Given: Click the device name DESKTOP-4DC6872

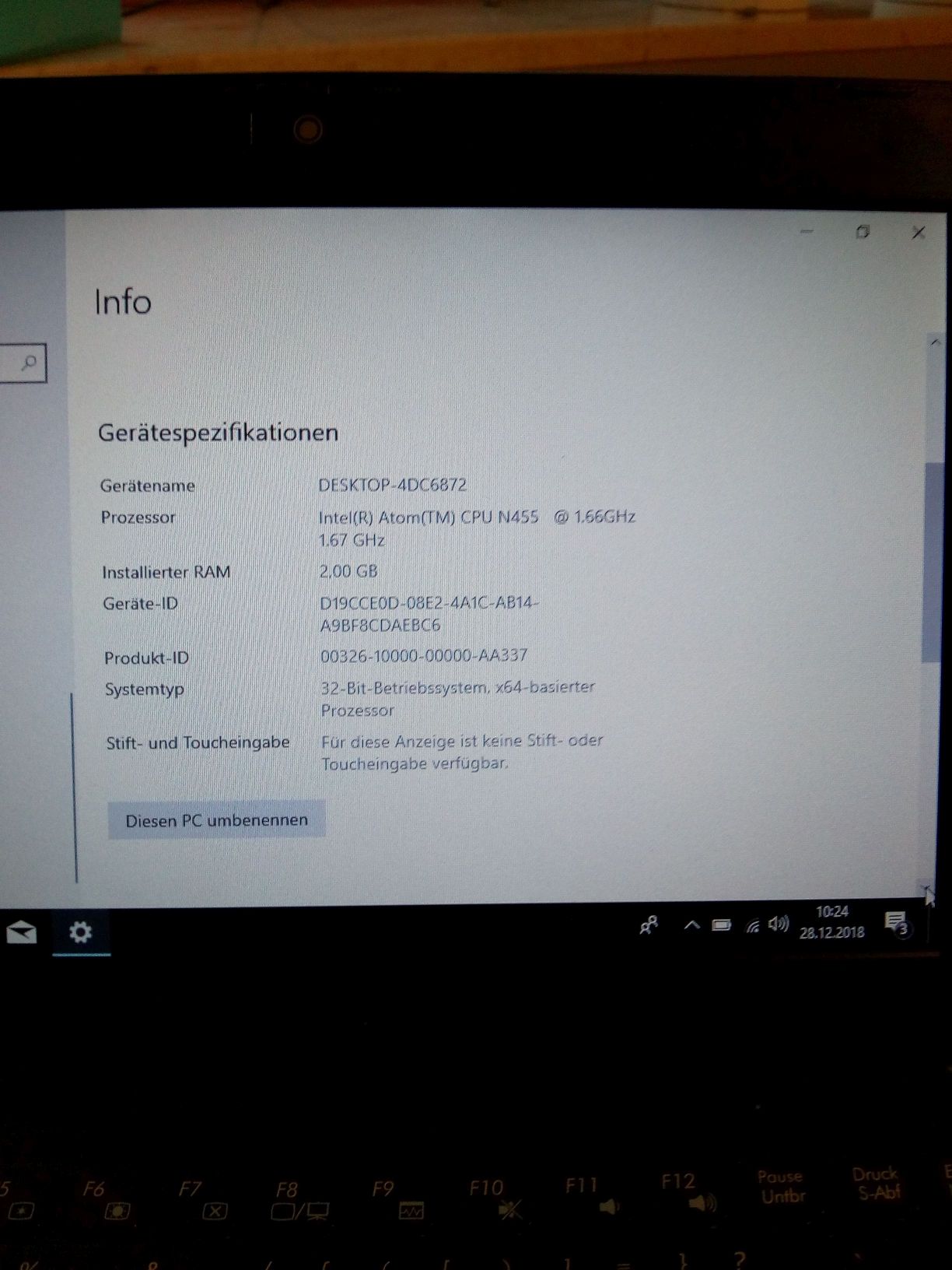Looking at the screenshot, I should 392,485.
